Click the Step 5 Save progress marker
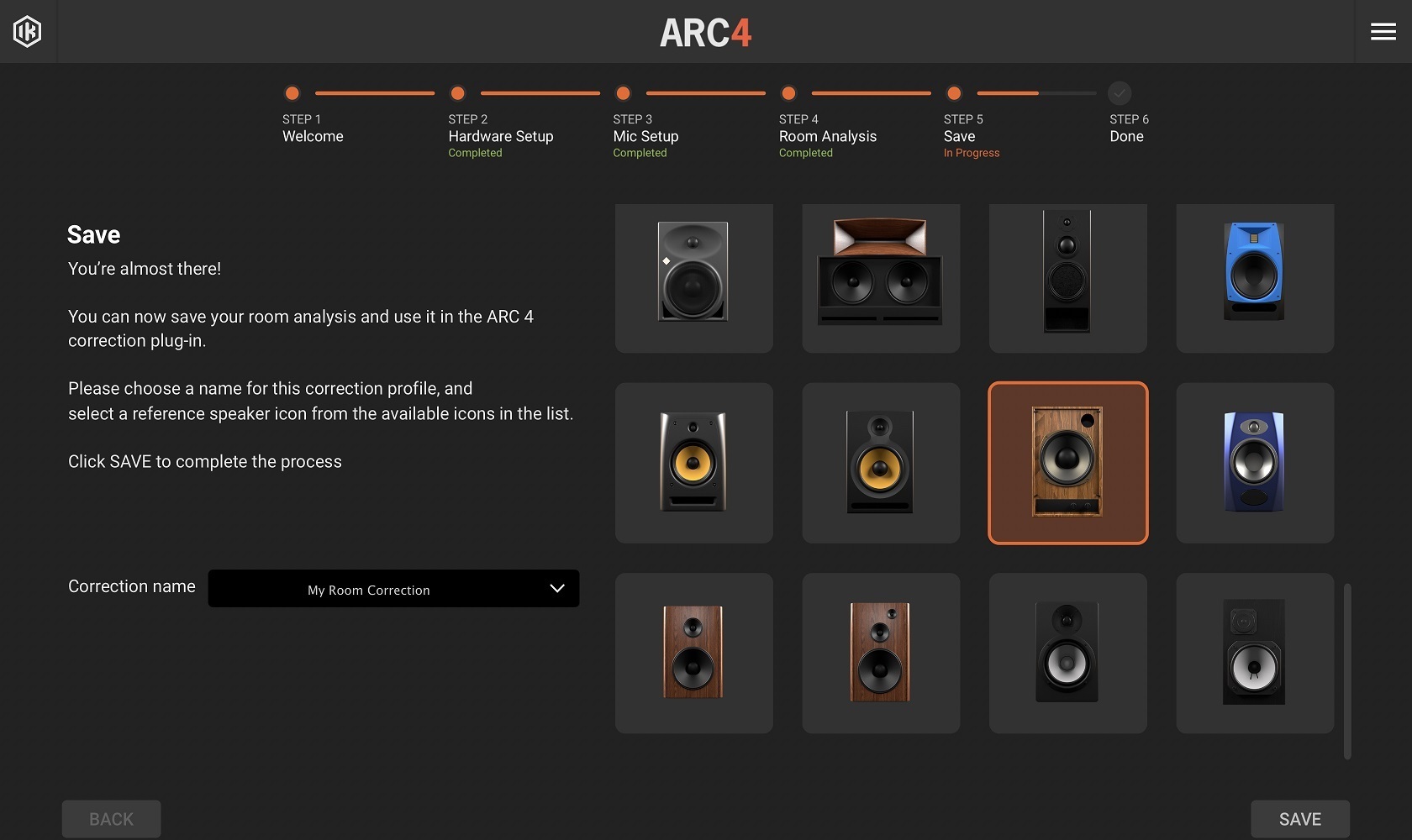This screenshot has width=1412, height=840. 954,93
